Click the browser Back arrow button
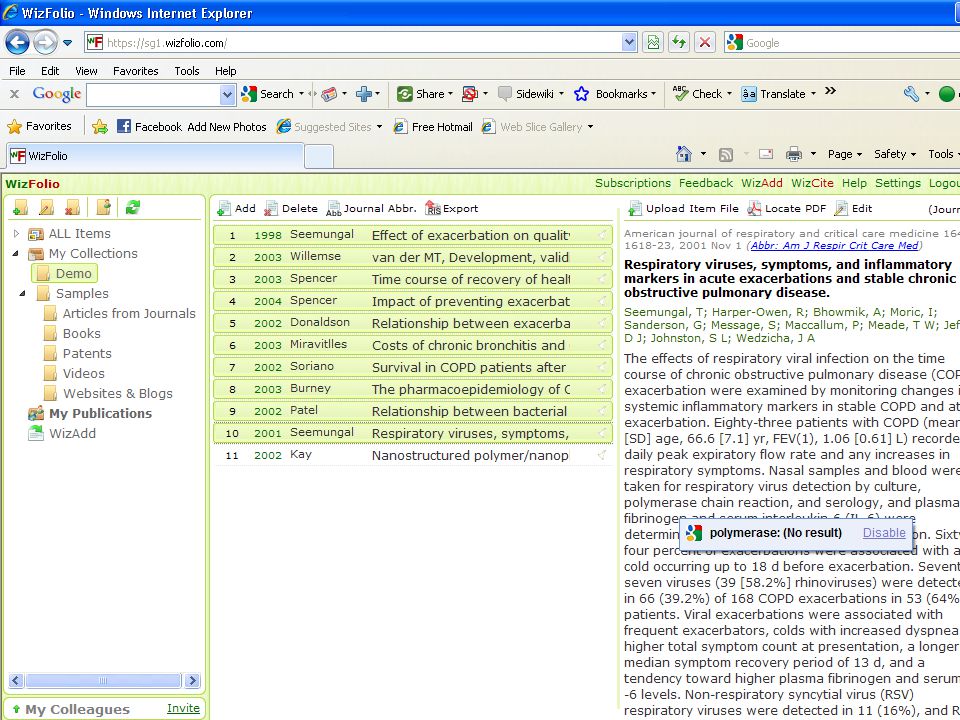The height and width of the screenshot is (720, 960). point(17,42)
